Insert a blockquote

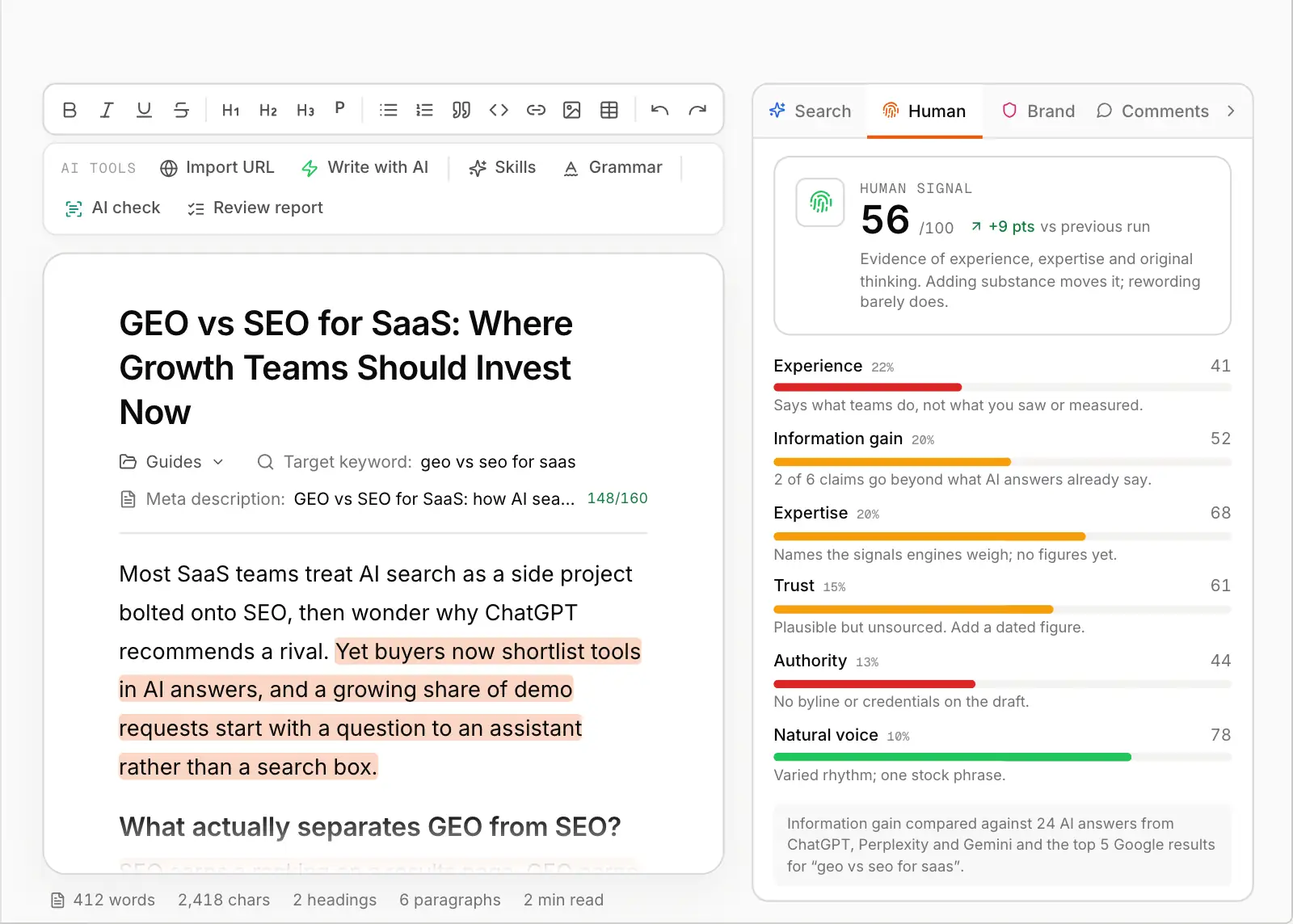pos(461,110)
